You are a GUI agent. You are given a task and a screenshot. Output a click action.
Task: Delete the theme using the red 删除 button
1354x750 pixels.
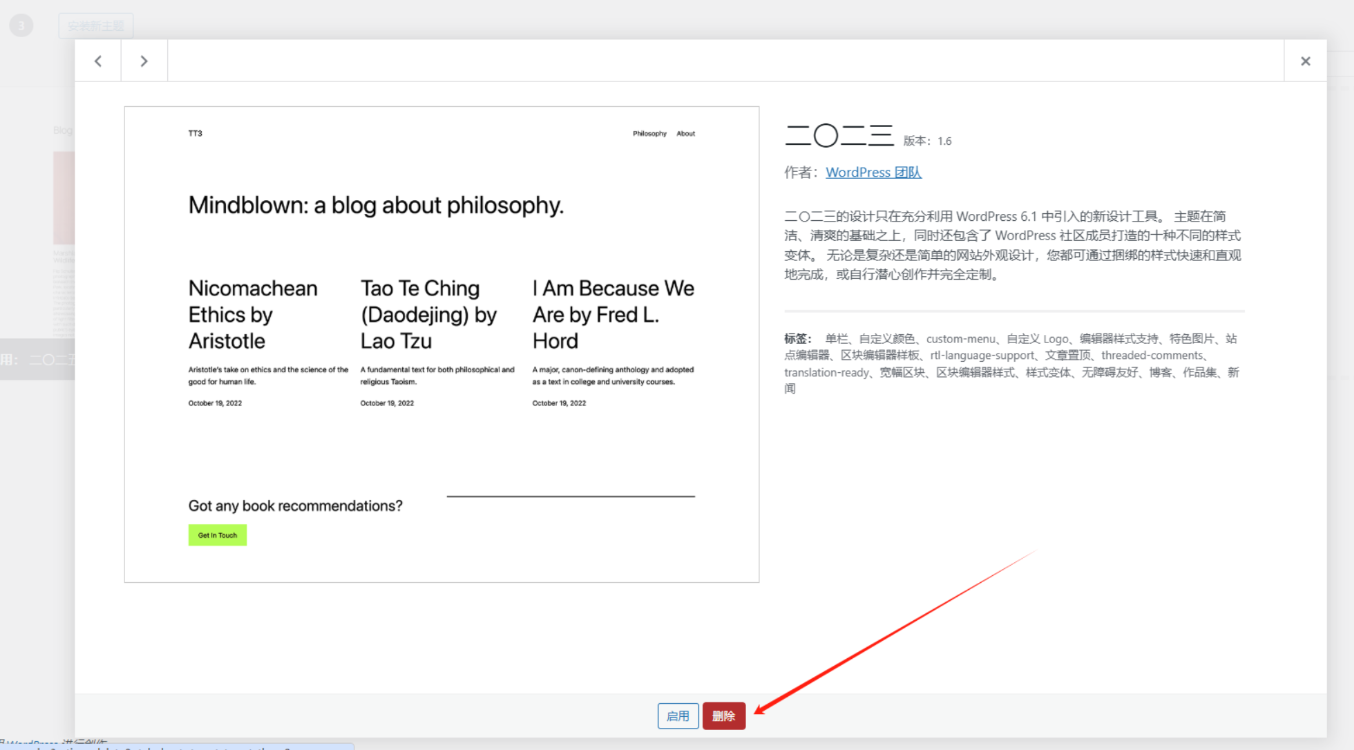(723, 716)
